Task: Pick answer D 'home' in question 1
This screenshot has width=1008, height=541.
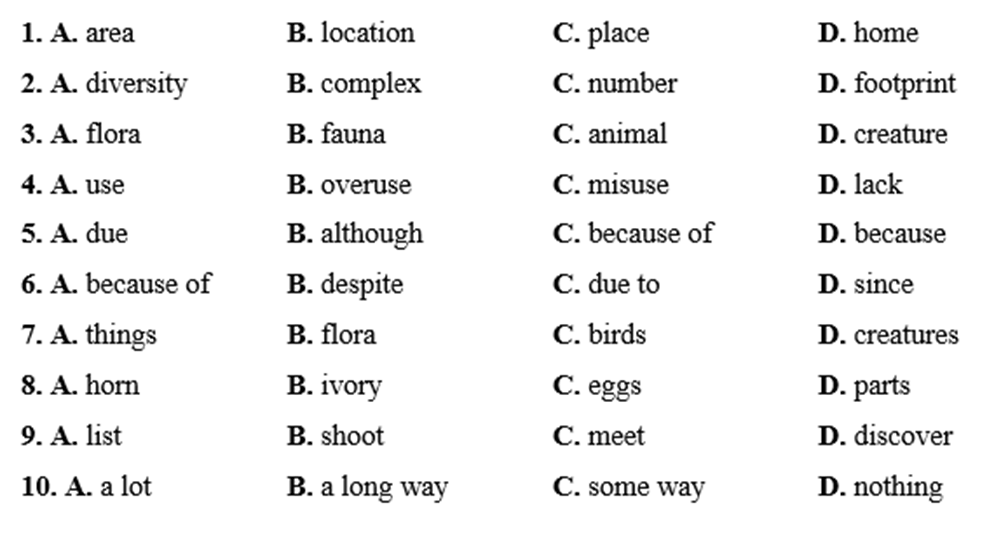Action: coord(885,33)
